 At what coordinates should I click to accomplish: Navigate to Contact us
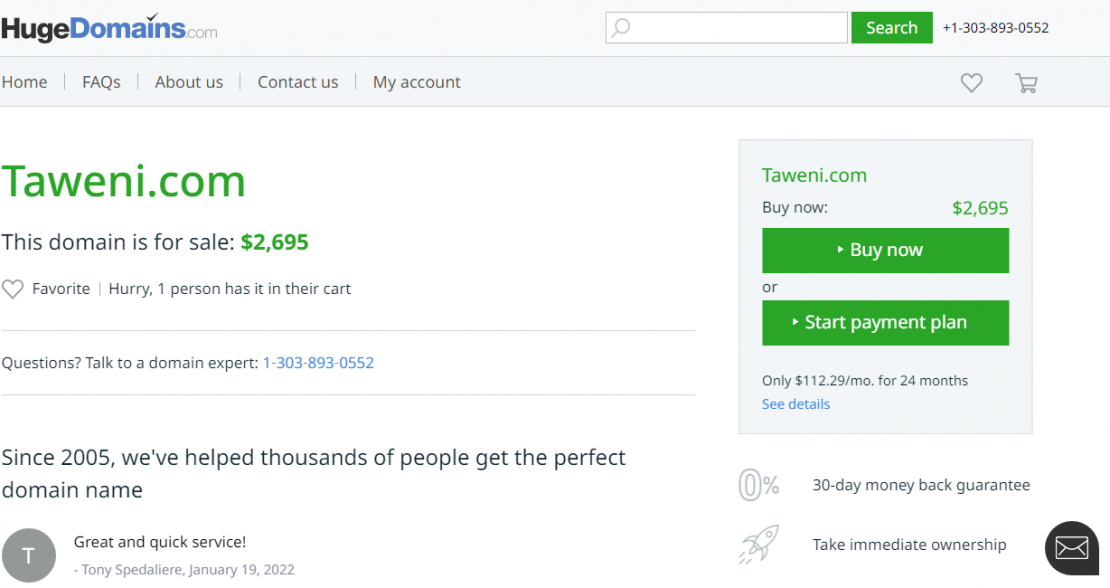(298, 82)
